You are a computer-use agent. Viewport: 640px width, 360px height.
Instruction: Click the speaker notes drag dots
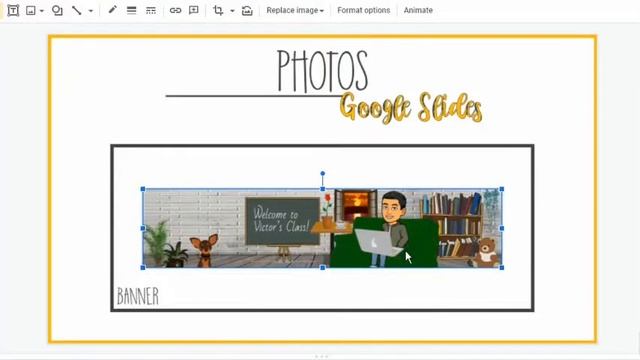[321, 356]
